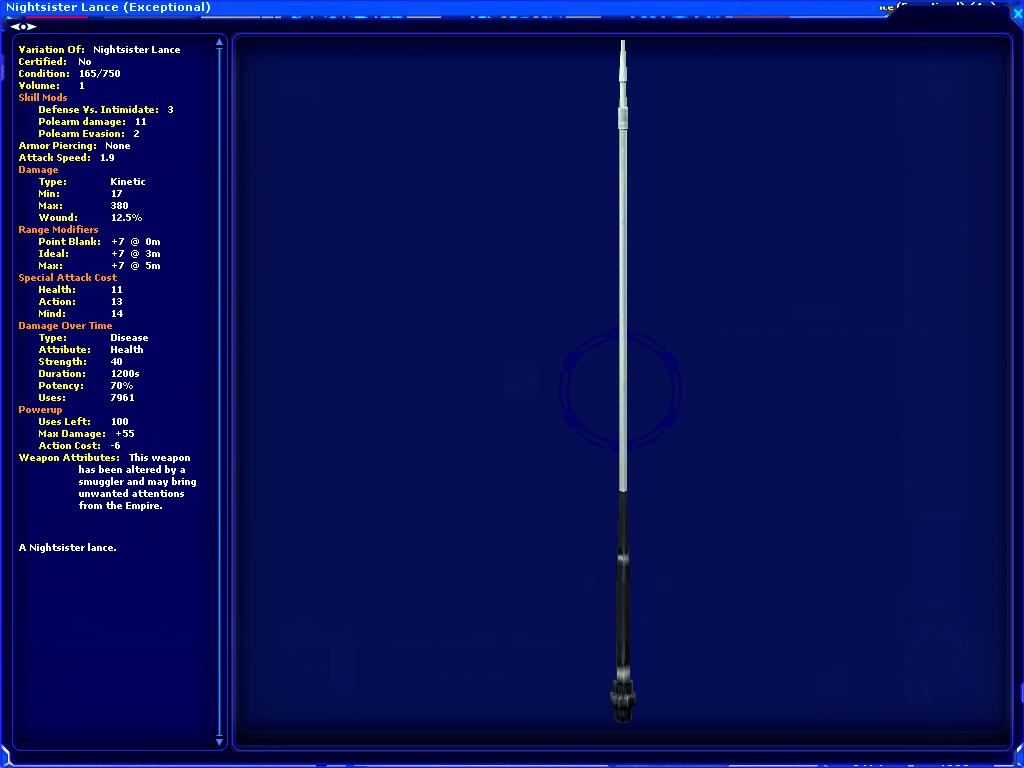Click the 'Potency: 70%' line
The width and height of the screenshot is (1024, 768).
point(86,385)
